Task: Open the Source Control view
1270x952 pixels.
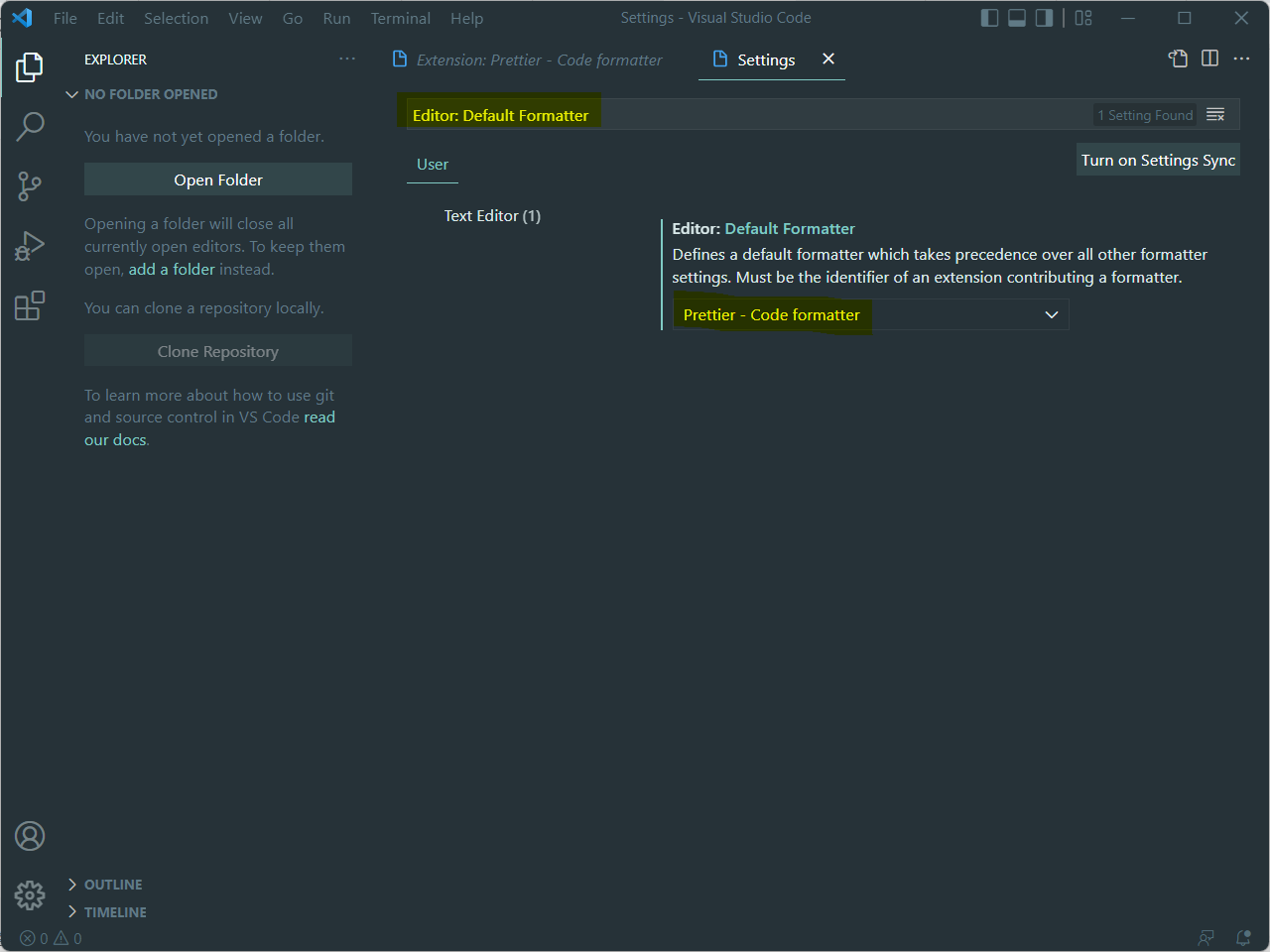Action: 30,185
